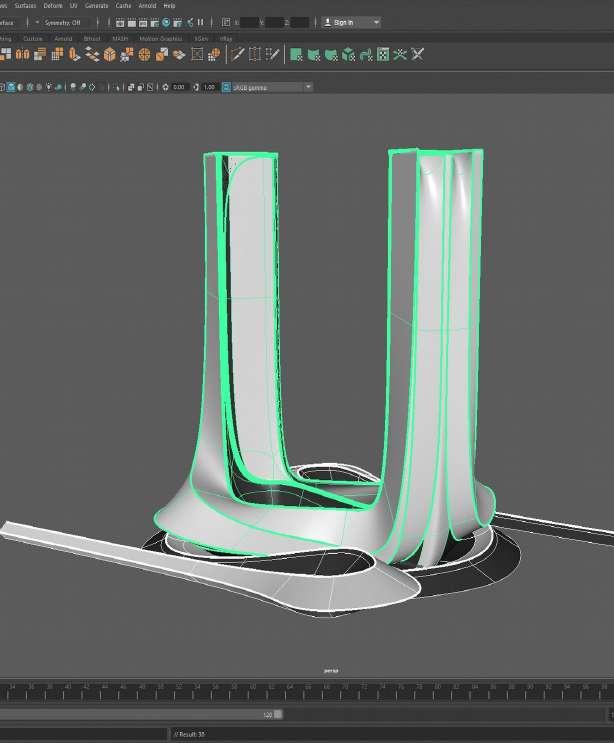Viewport: 614px width, 743px height.
Task: Click the green curved arrow shelf icon
Action: coord(365,54)
